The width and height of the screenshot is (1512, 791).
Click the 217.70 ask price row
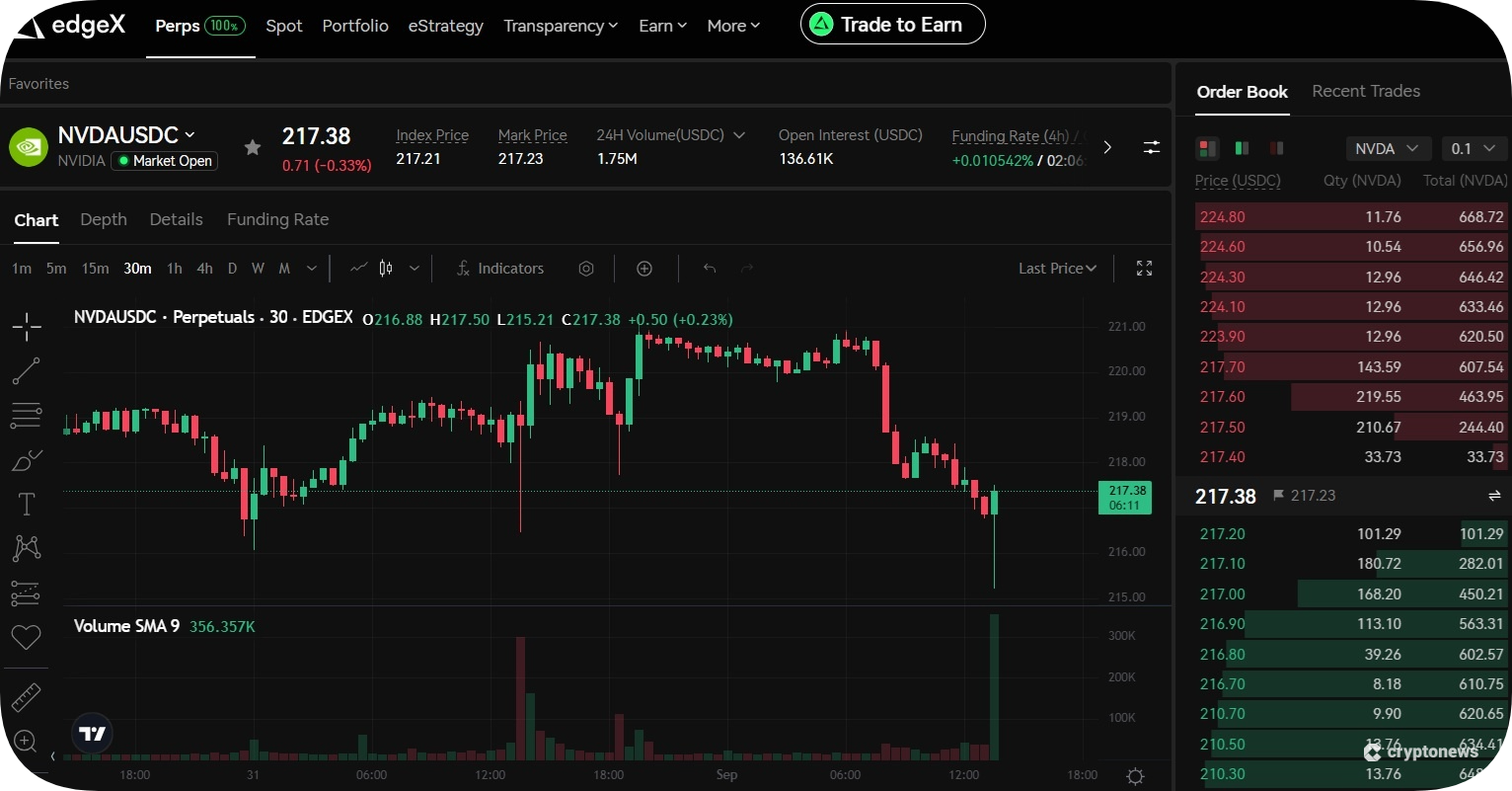[x=1352, y=367]
